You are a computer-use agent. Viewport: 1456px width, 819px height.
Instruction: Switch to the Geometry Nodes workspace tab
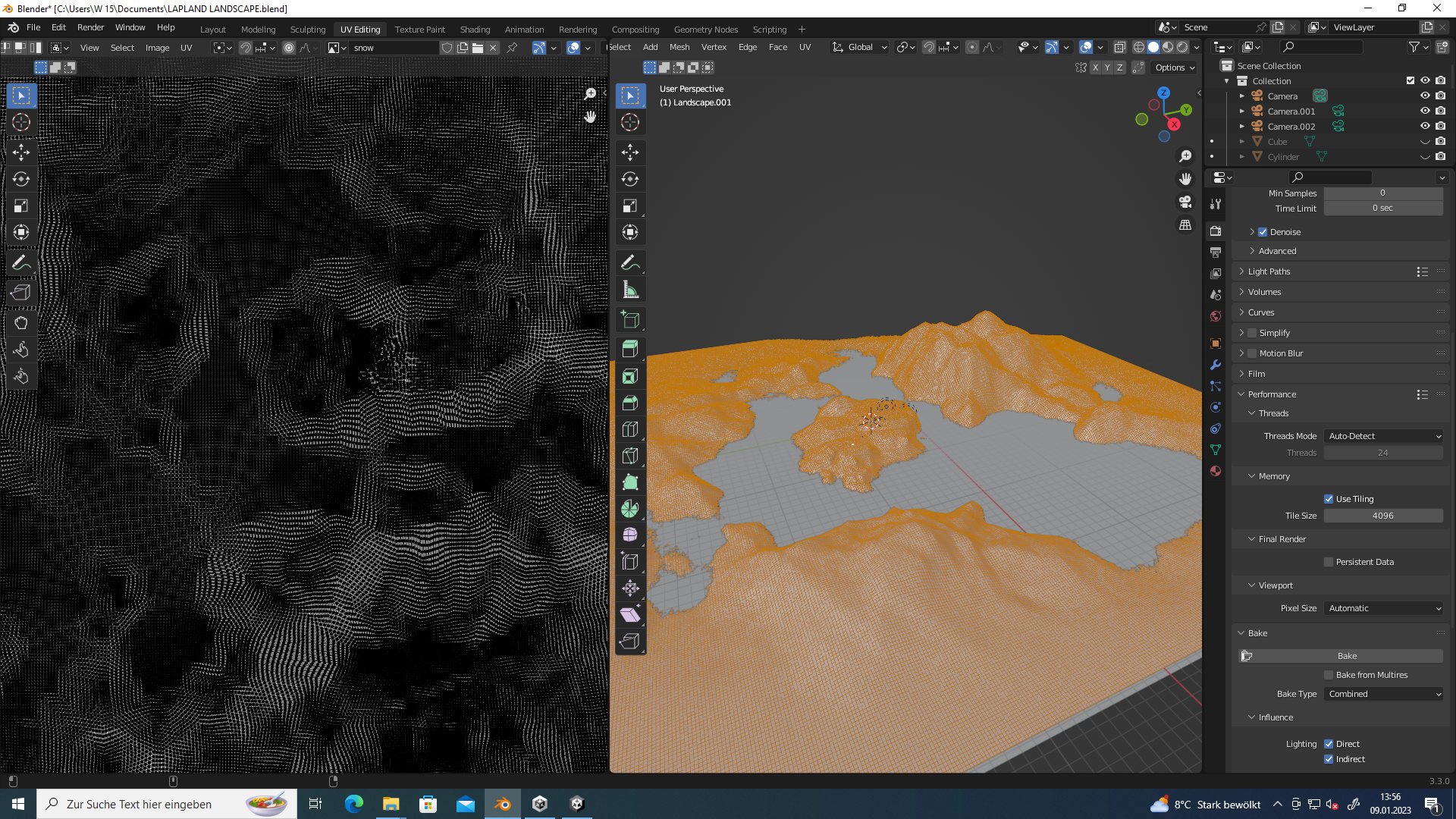pos(705,30)
